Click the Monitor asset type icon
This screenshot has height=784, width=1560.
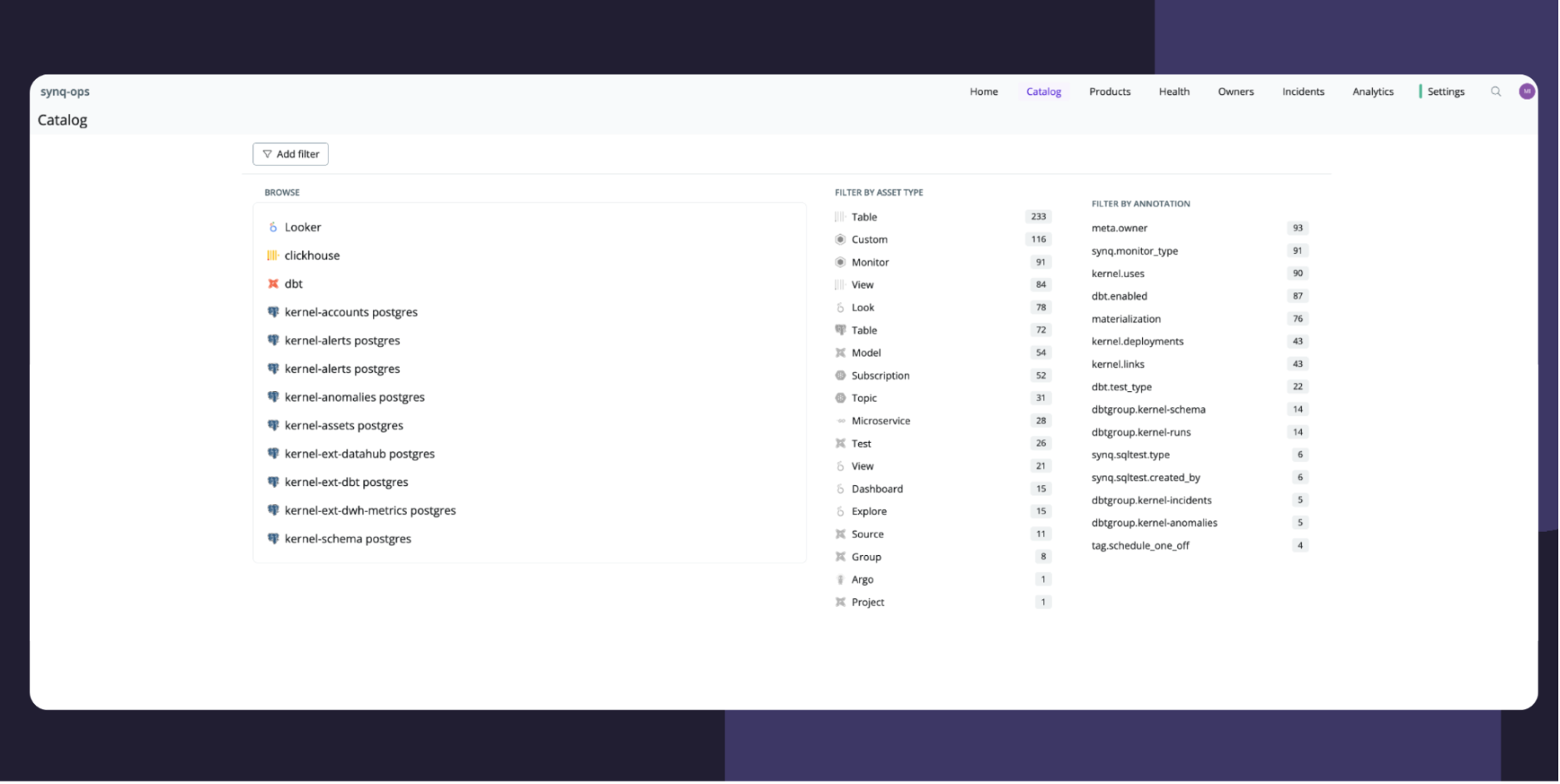pos(841,262)
